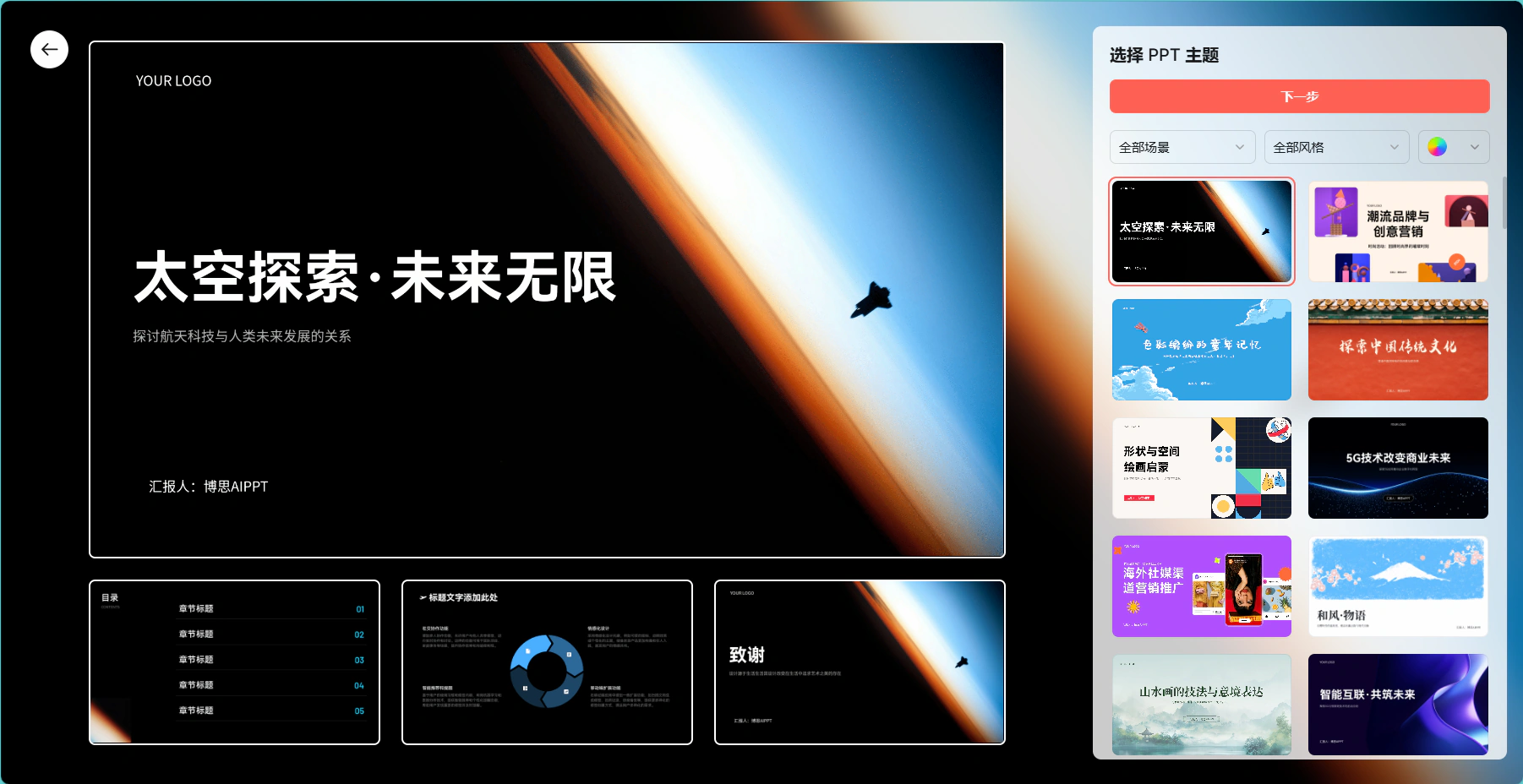1523x784 pixels.
Task: Open the 标题文字添加此处 diagram slide preview
Action: click(x=547, y=662)
